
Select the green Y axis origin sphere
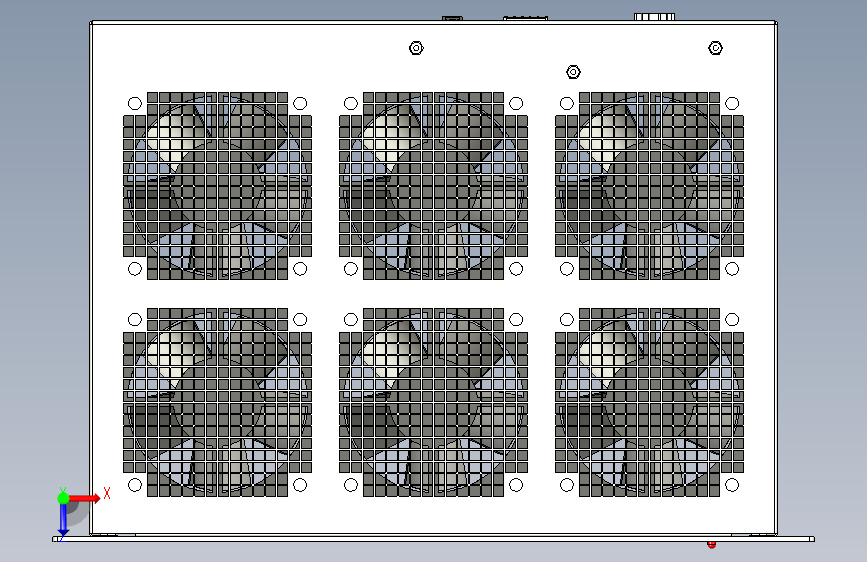coord(63,498)
